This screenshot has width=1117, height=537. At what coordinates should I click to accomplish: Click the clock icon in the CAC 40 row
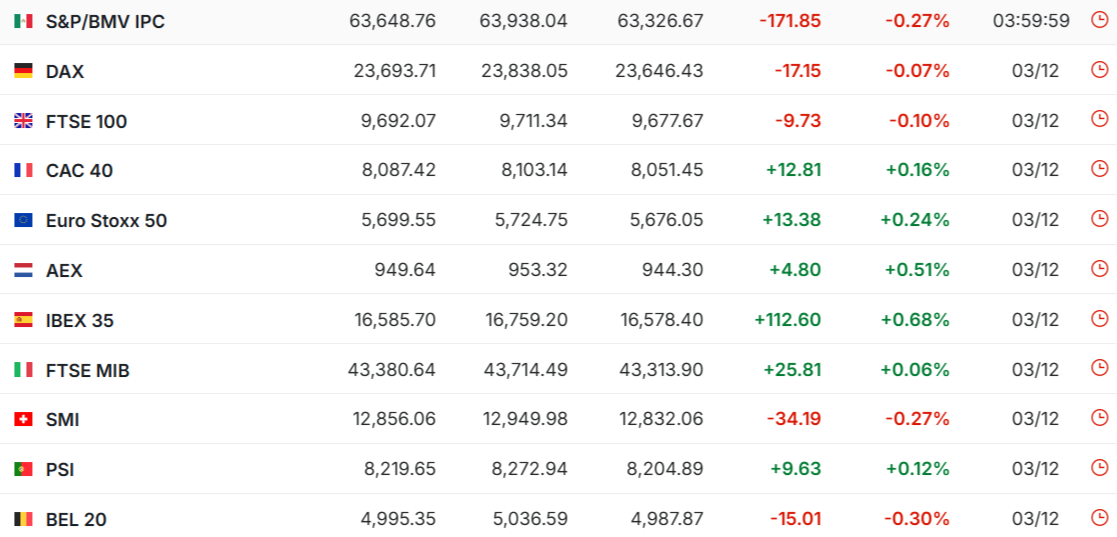point(1099,169)
